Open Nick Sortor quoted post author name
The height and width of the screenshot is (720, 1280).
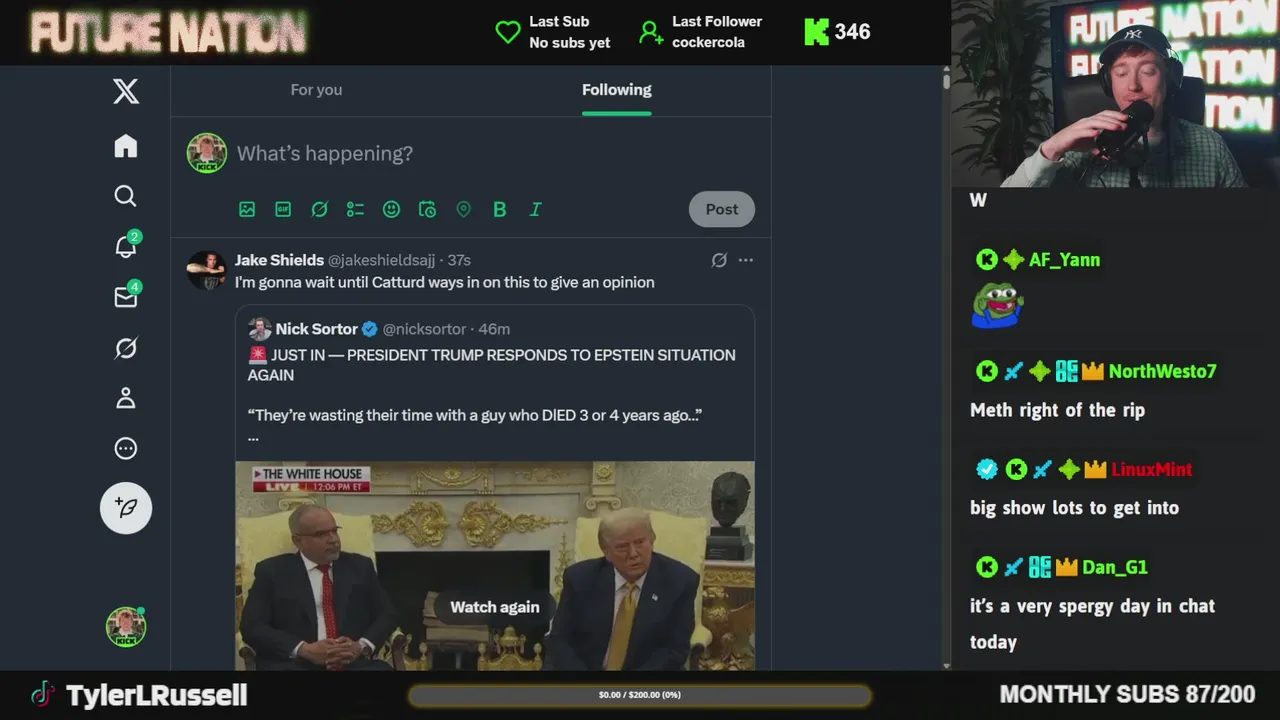click(316, 329)
